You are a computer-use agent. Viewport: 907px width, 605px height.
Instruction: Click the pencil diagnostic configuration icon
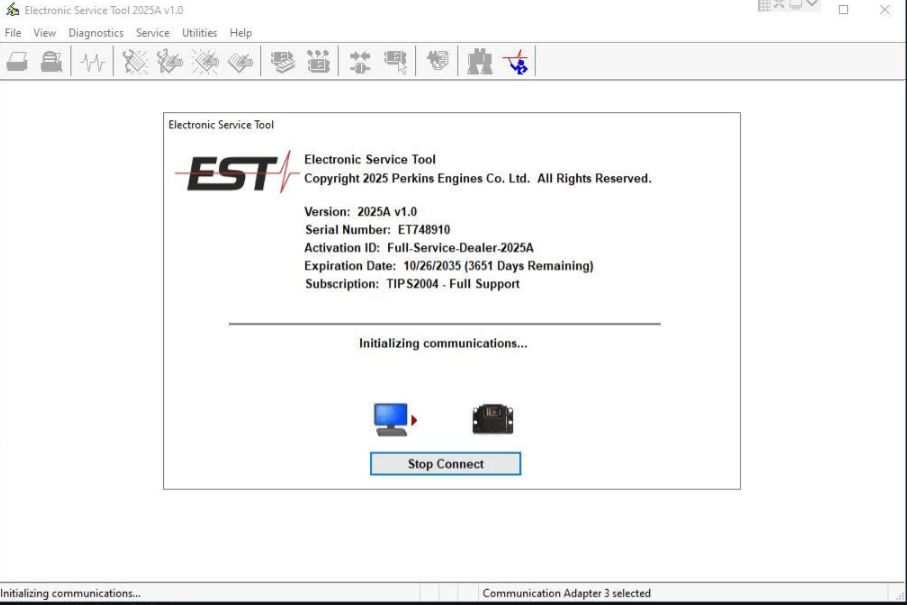click(x=168, y=61)
